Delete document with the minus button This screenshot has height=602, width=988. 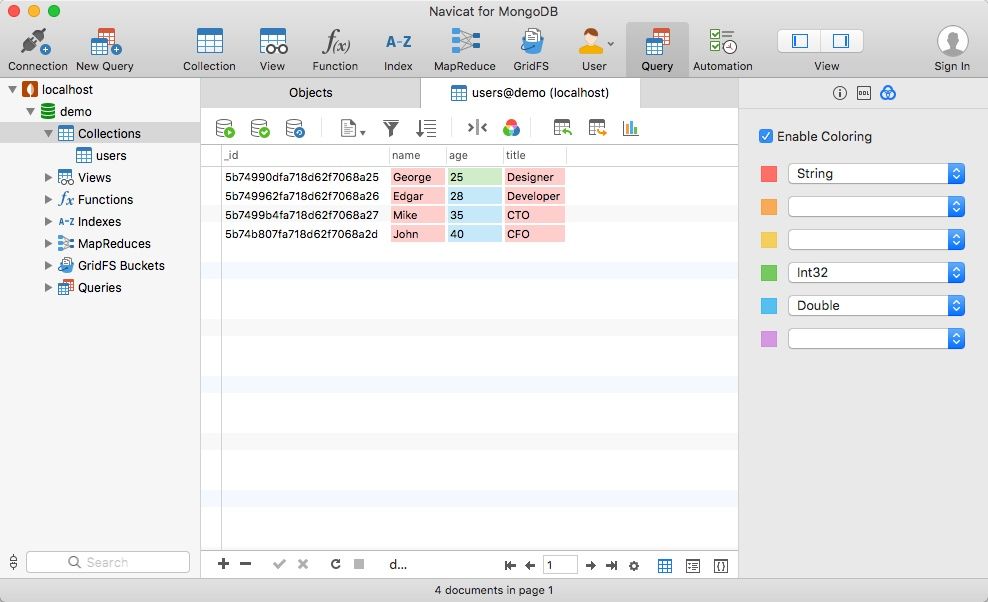246,564
